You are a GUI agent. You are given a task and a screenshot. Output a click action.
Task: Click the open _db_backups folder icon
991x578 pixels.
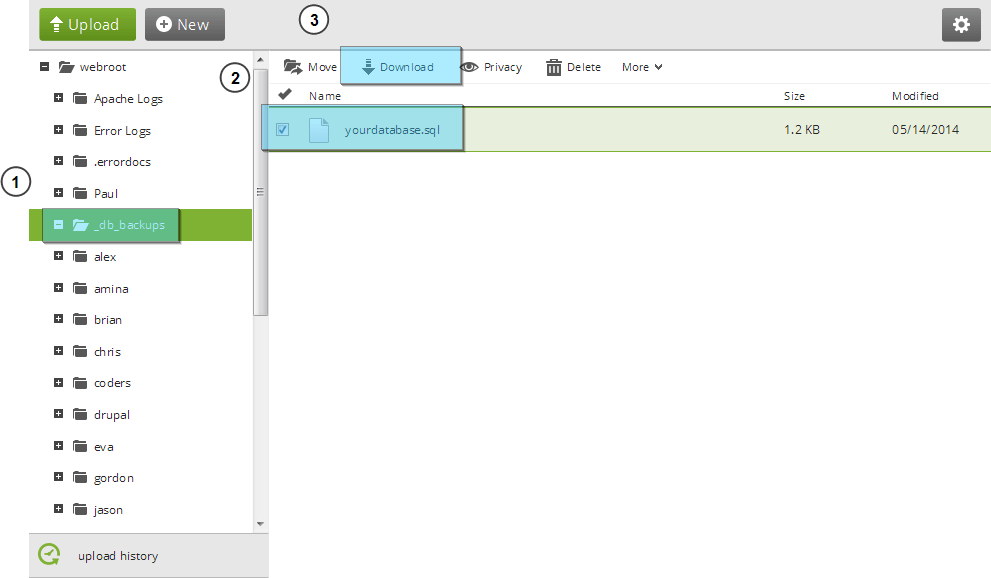click(x=80, y=225)
